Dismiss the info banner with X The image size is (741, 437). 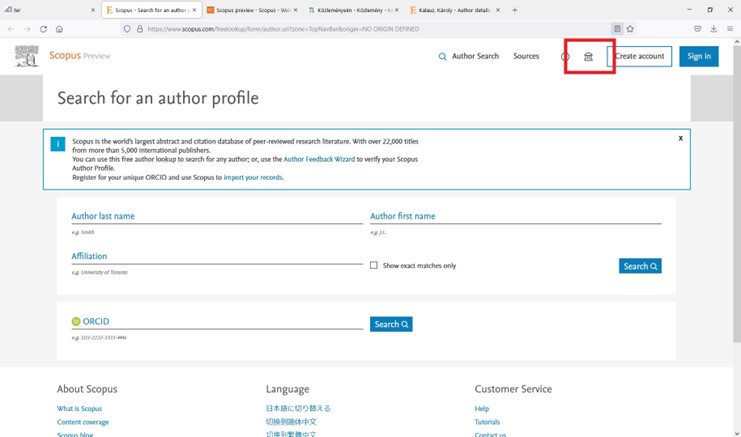tap(681, 138)
